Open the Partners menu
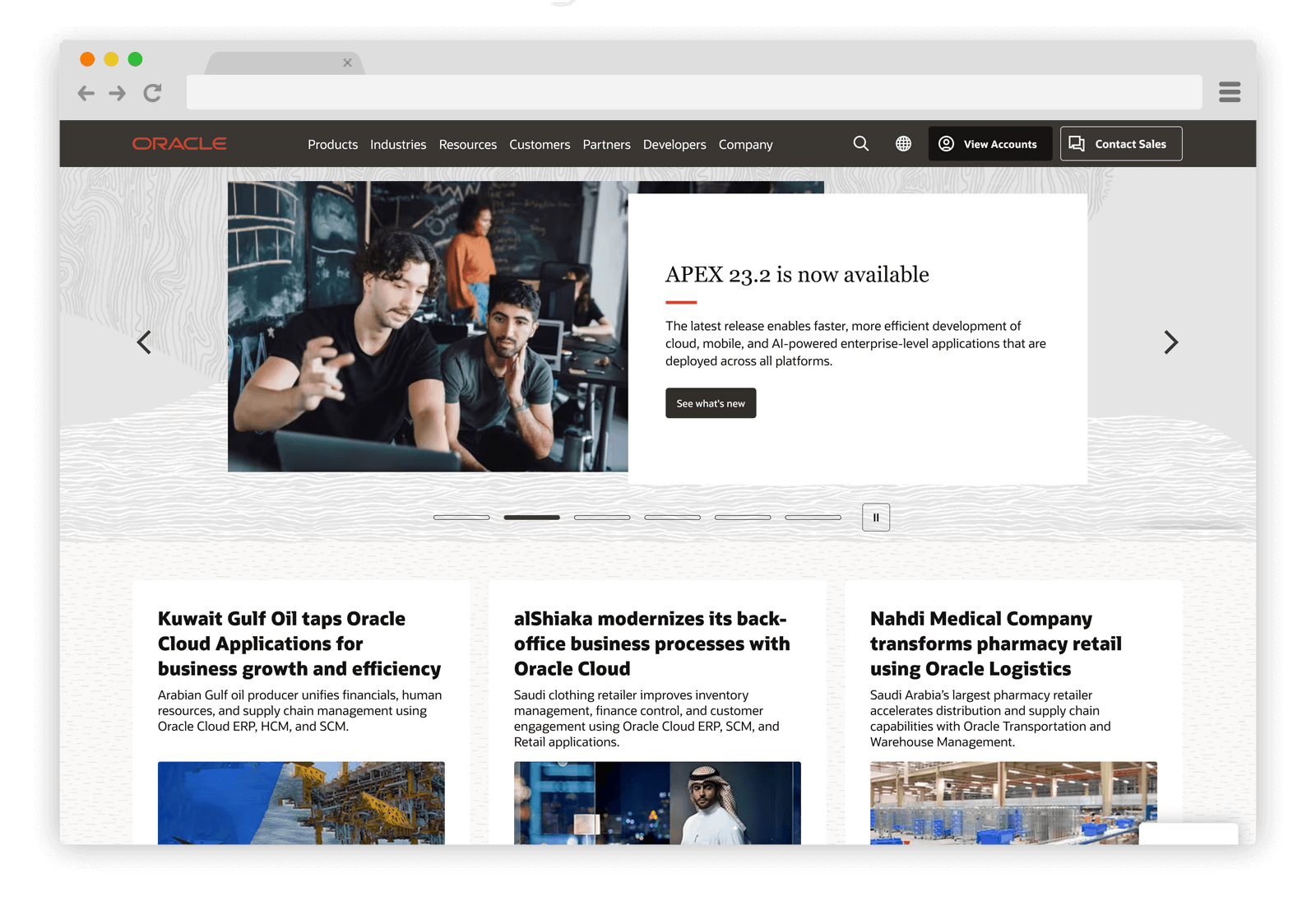 [x=606, y=145]
